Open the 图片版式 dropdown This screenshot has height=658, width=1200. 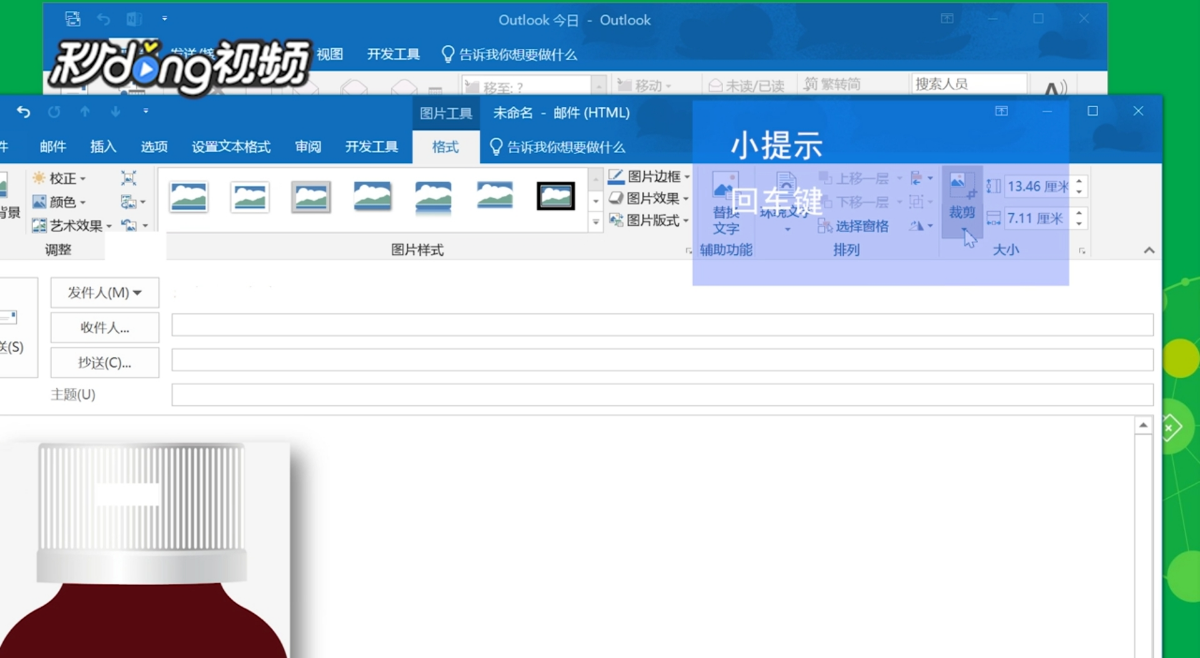pos(649,221)
